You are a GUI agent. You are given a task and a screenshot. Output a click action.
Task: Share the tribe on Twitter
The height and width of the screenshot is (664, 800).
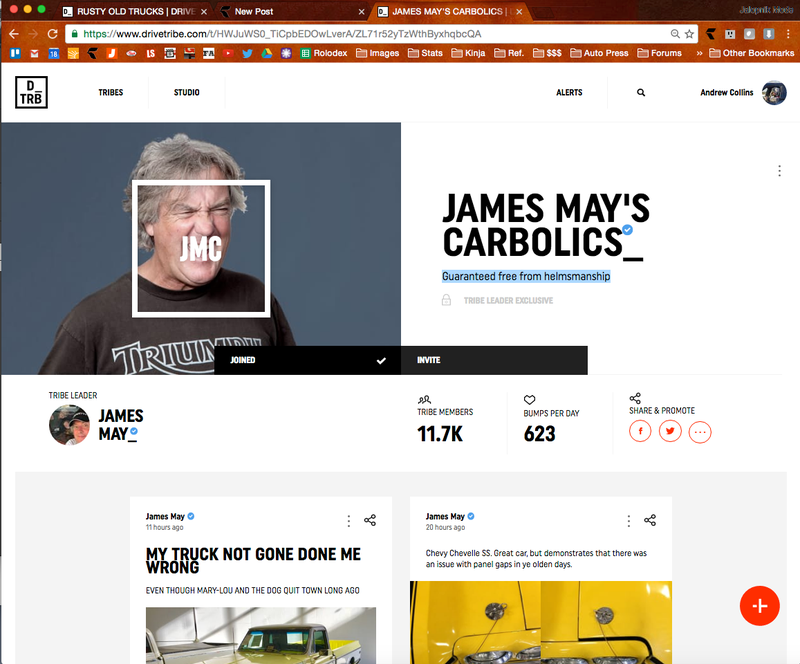tap(670, 432)
